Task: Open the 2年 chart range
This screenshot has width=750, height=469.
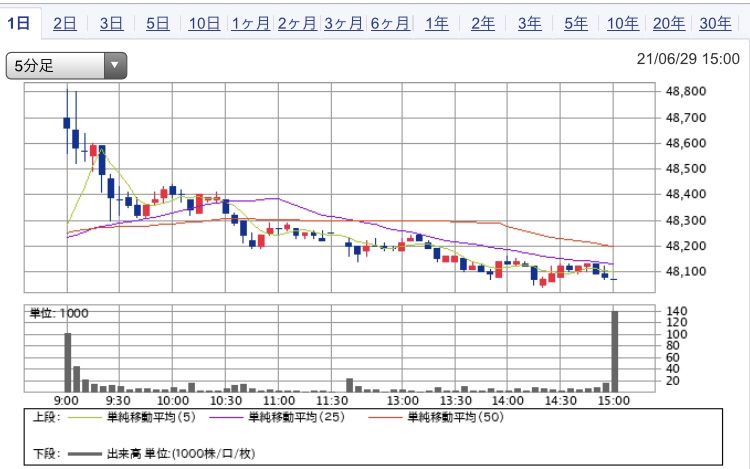Action: 483,23
